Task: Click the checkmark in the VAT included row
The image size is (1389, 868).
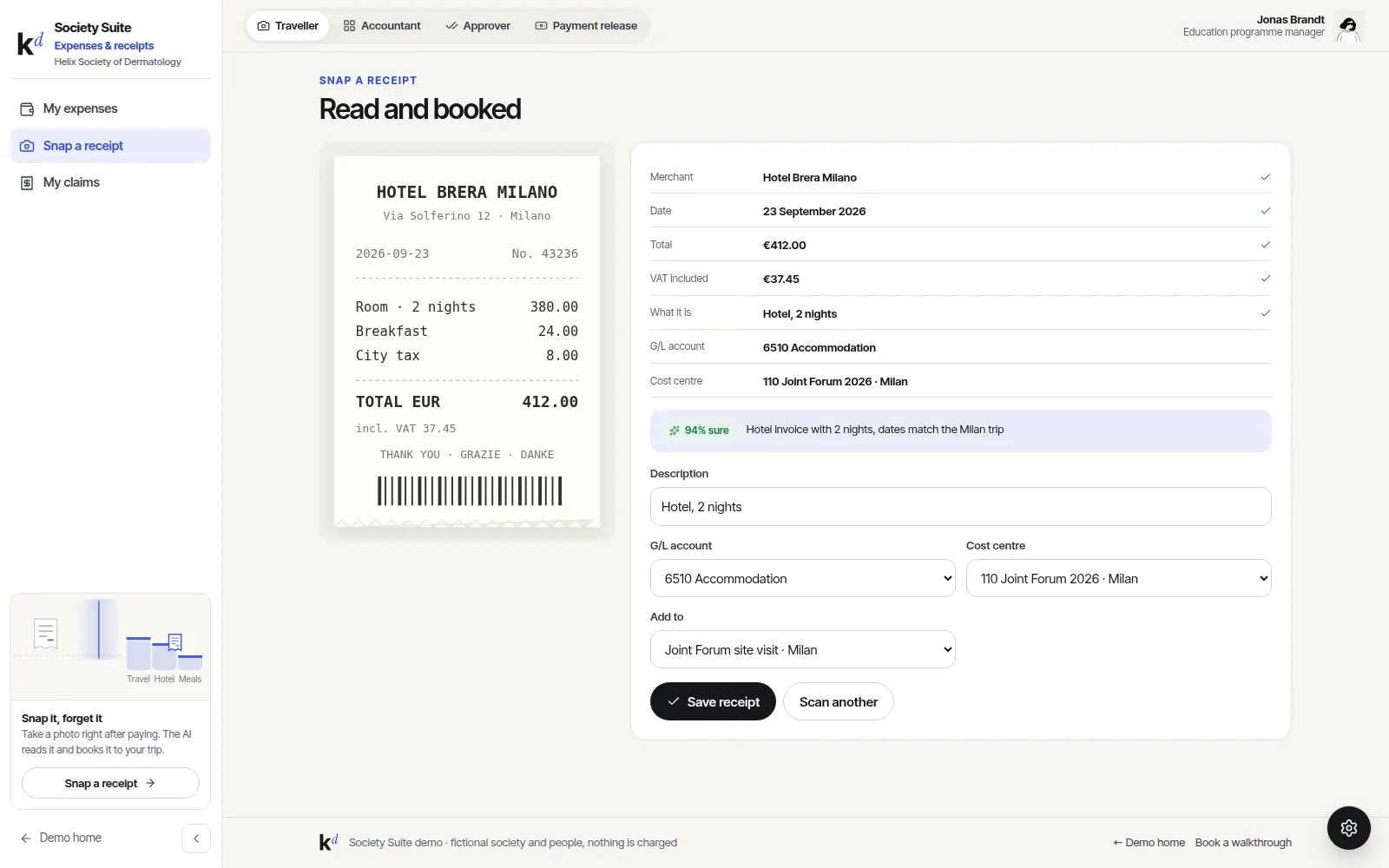Action: (1265, 279)
